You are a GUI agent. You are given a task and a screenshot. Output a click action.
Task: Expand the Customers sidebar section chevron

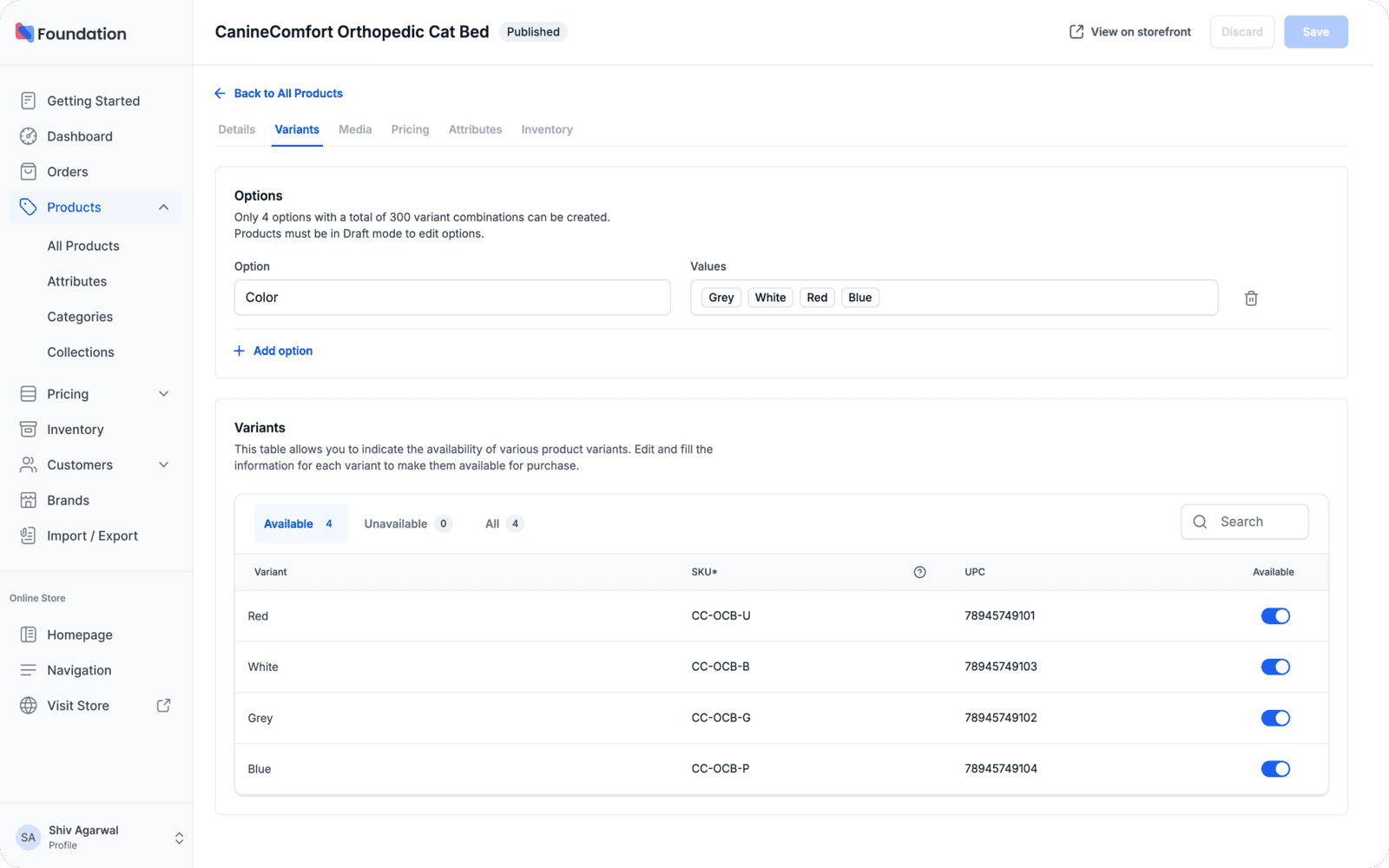click(163, 465)
